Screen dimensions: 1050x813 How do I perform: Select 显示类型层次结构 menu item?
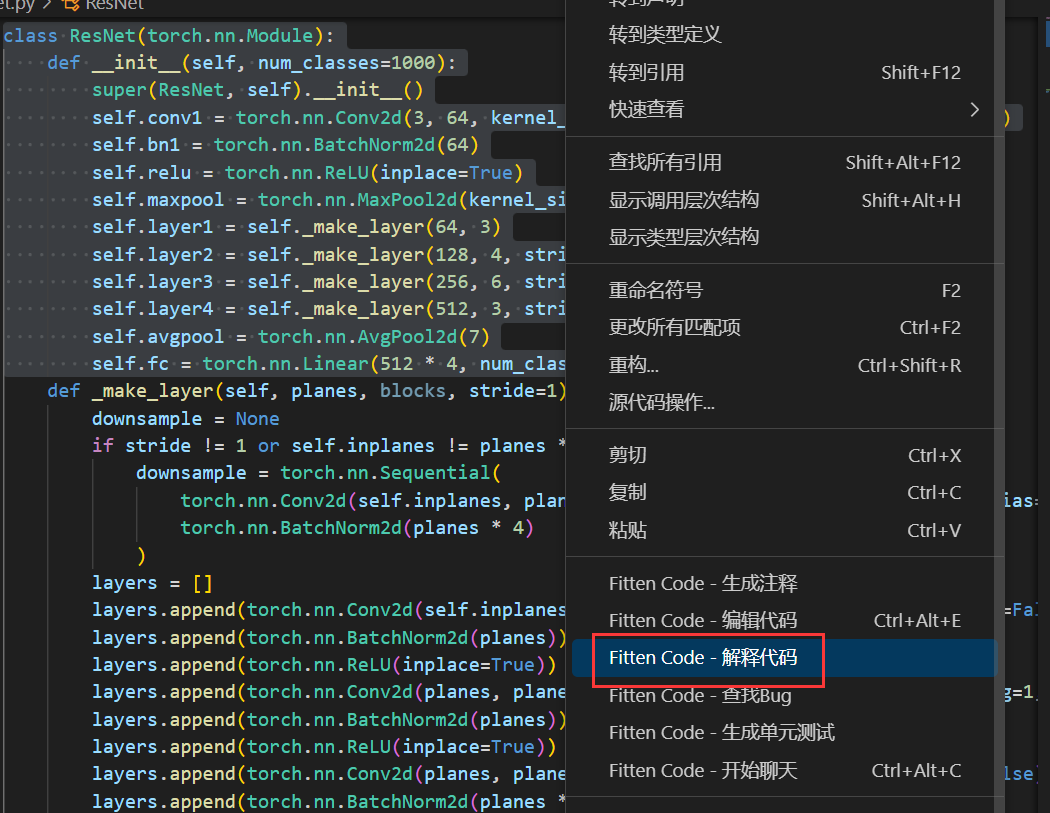coord(684,237)
